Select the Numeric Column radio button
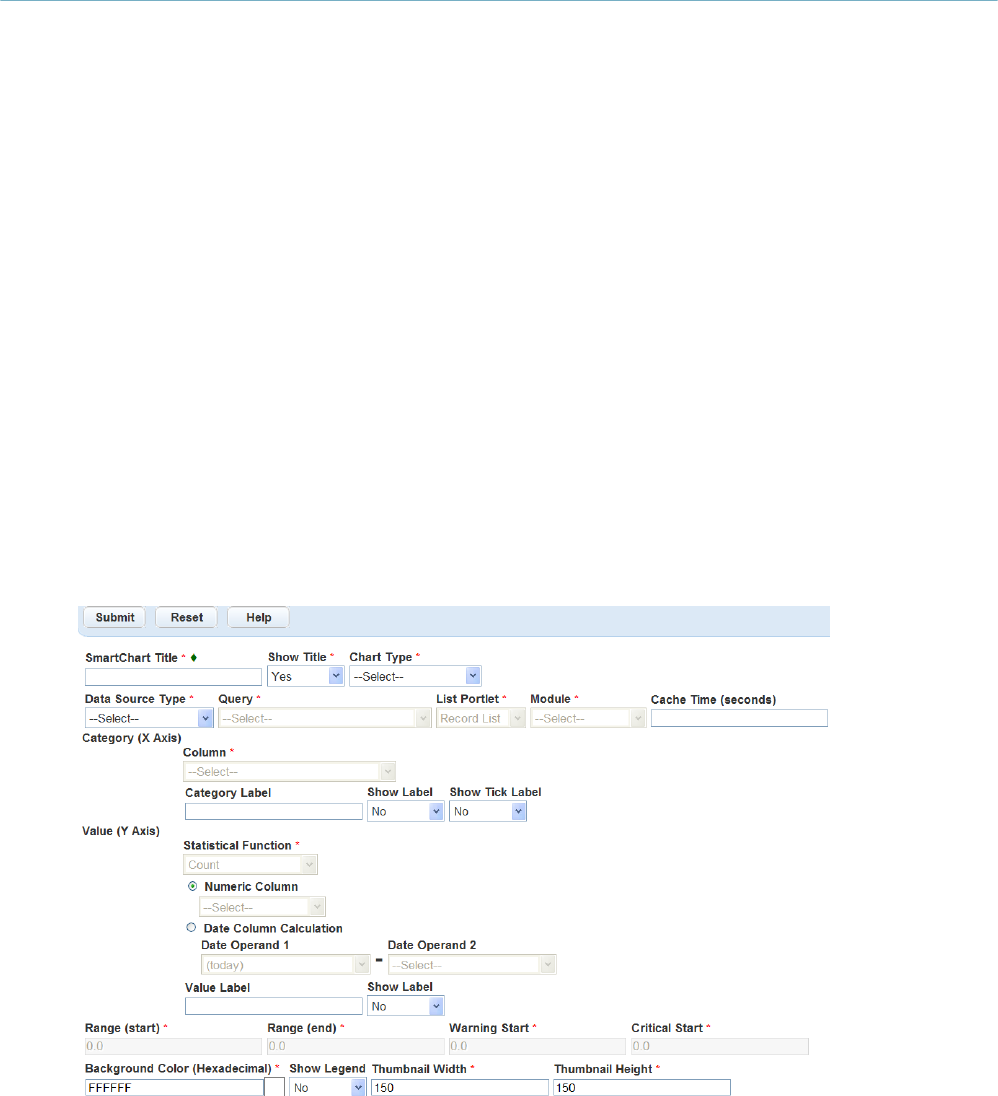 [x=192, y=886]
